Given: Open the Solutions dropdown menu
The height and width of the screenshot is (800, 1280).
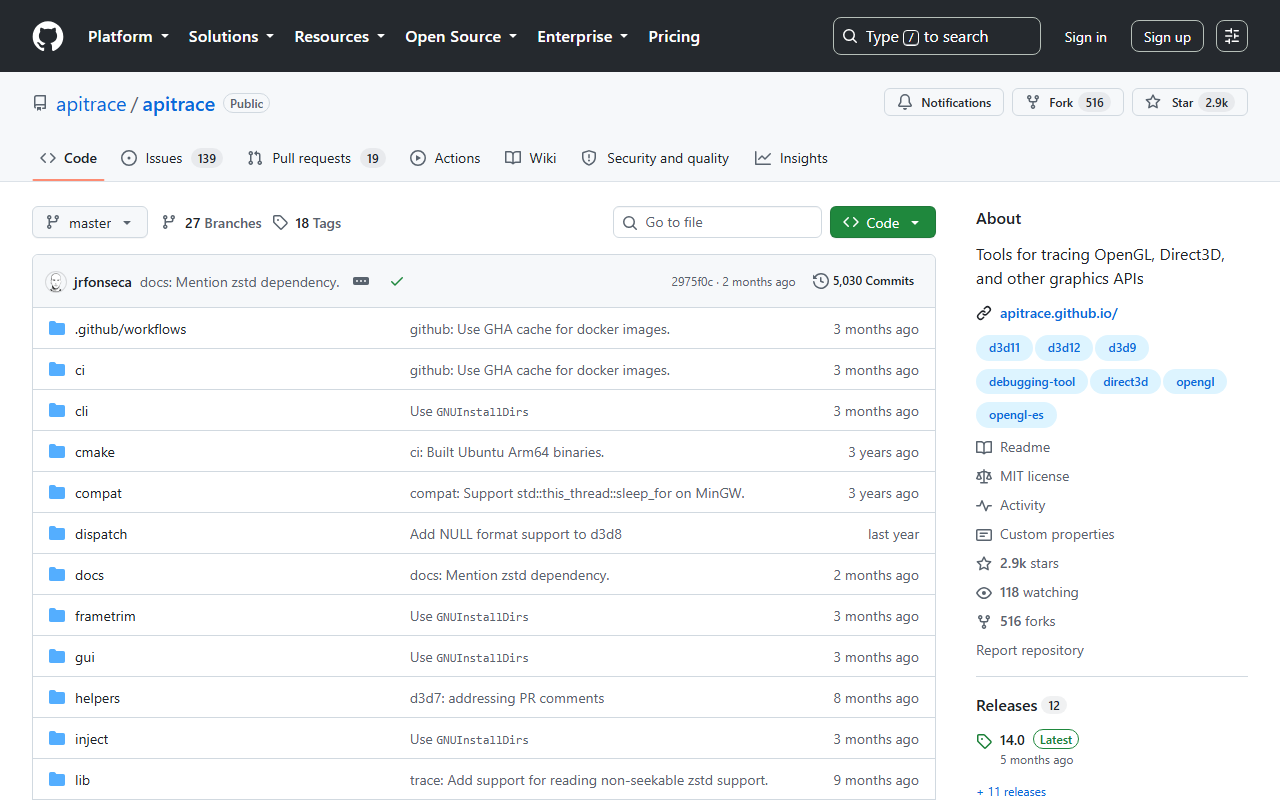Looking at the screenshot, I should click(231, 36).
